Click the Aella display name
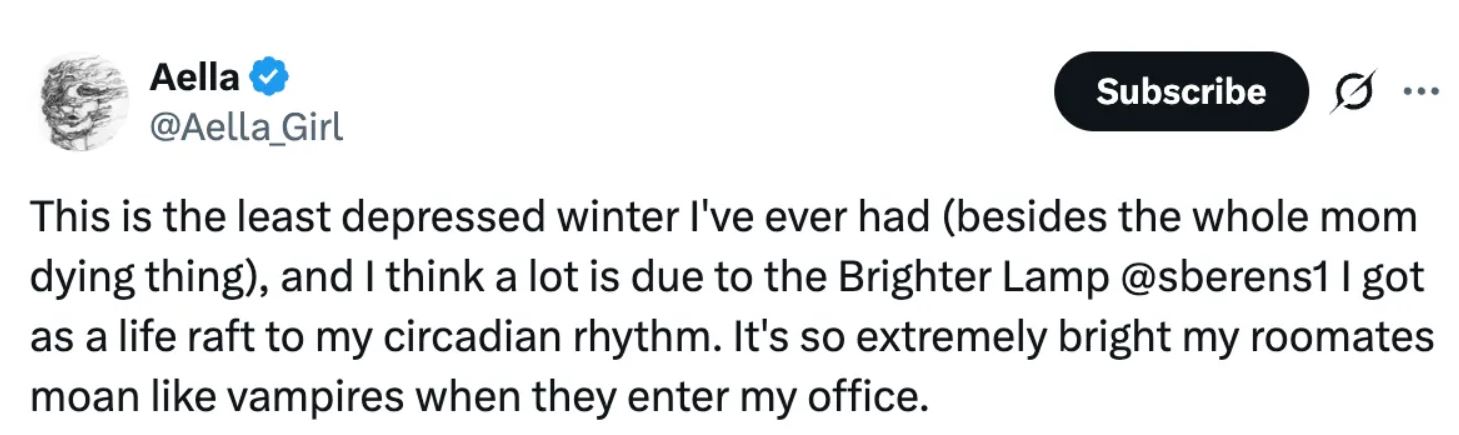1459x435 pixels. (x=194, y=76)
